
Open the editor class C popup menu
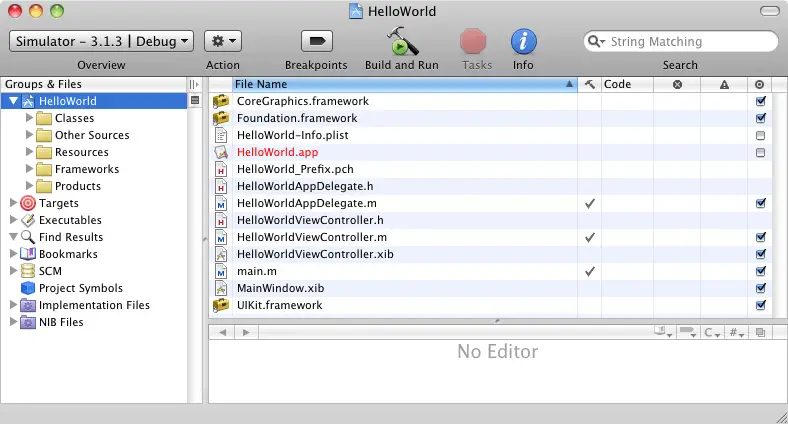[712, 332]
